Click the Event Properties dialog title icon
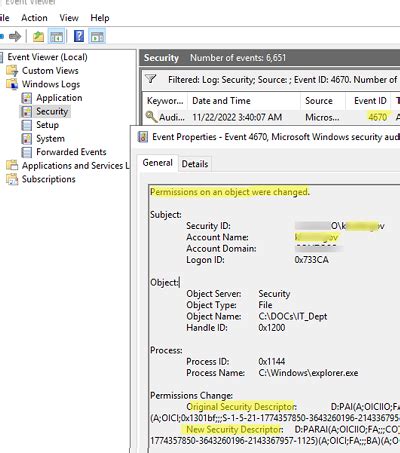The width and height of the screenshot is (400, 453). (x=143, y=137)
